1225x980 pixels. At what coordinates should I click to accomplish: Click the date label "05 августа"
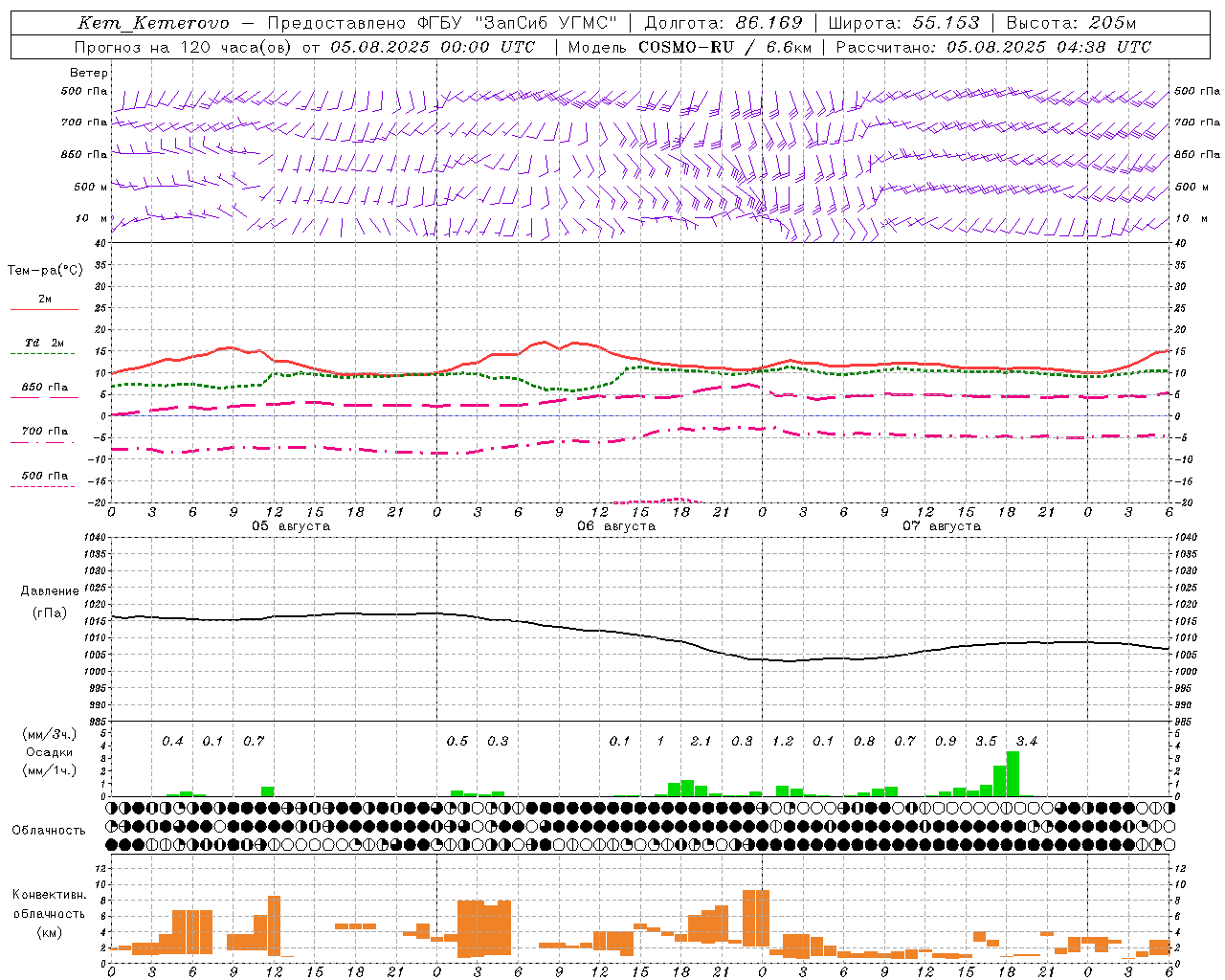click(x=291, y=526)
